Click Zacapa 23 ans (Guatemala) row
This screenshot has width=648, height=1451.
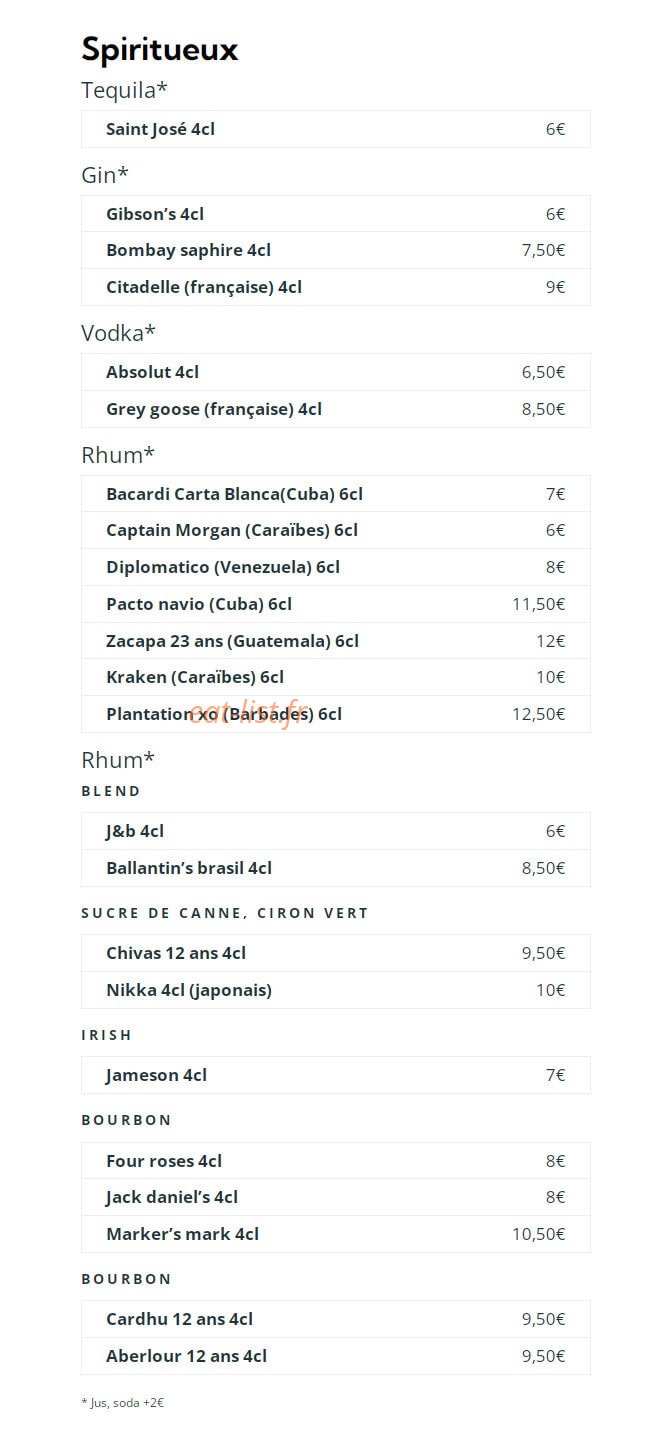(x=335, y=641)
